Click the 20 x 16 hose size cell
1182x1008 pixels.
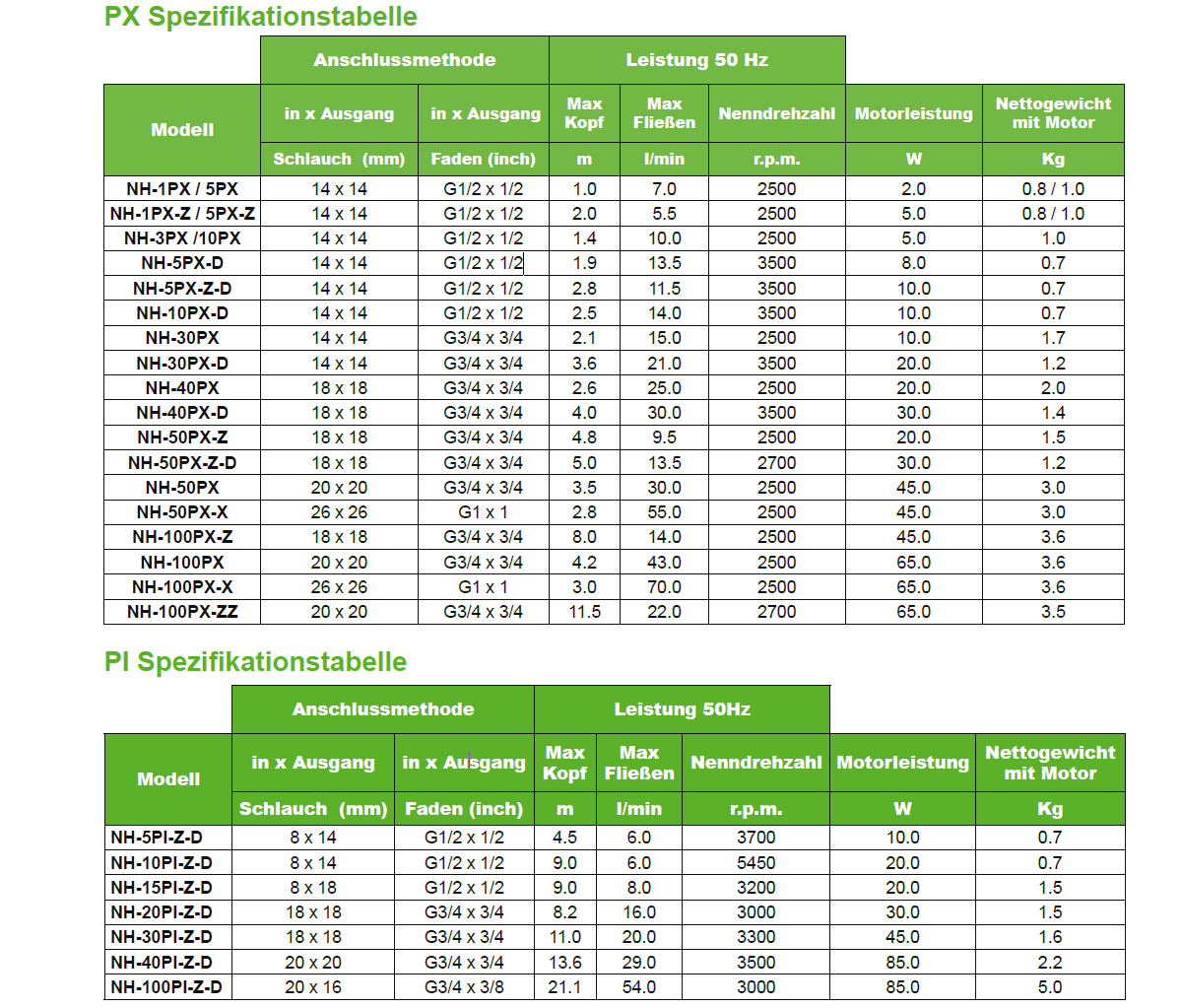click(313, 986)
